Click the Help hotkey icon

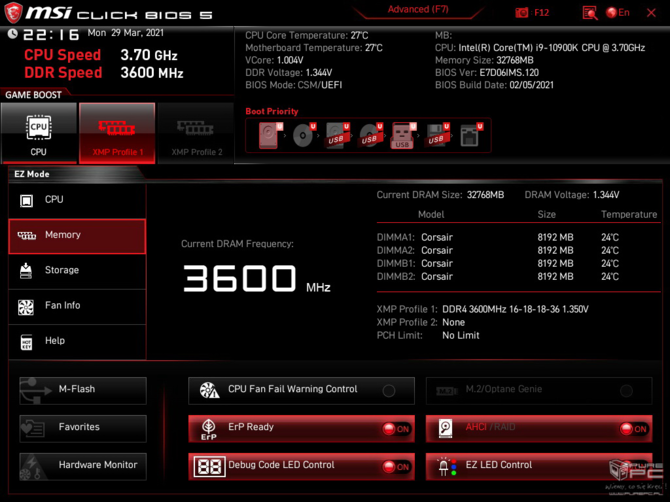pyautogui.click(x=26, y=342)
